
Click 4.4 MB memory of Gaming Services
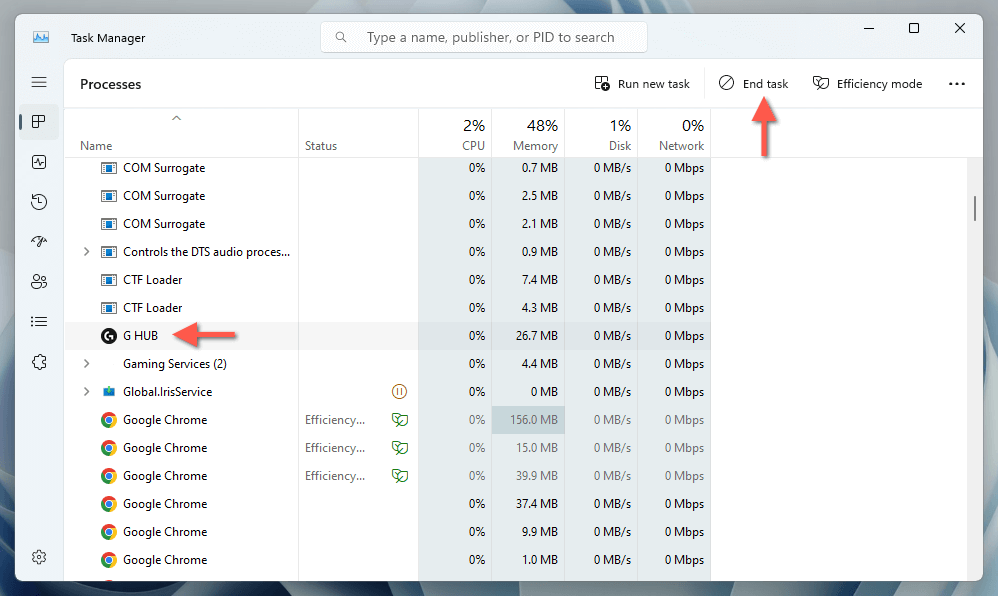click(x=528, y=364)
